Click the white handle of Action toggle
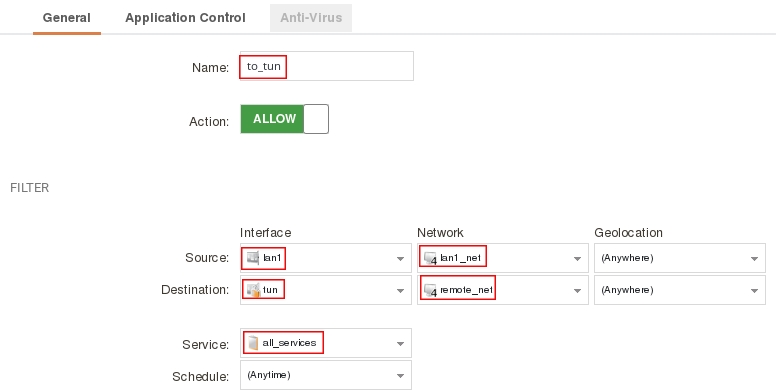This screenshot has height=390, width=776. click(x=316, y=119)
